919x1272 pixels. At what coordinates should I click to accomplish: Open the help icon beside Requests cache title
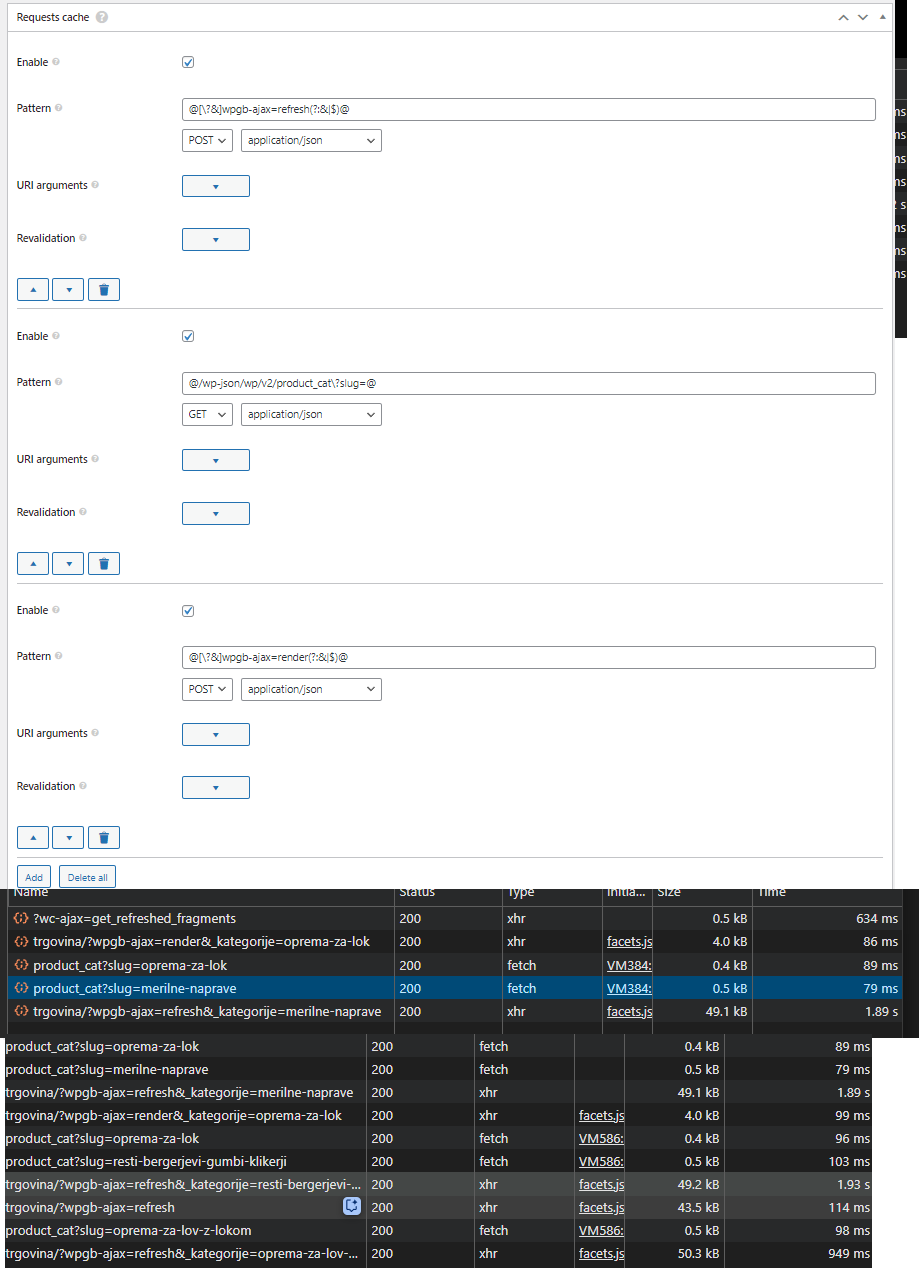coord(103,18)
